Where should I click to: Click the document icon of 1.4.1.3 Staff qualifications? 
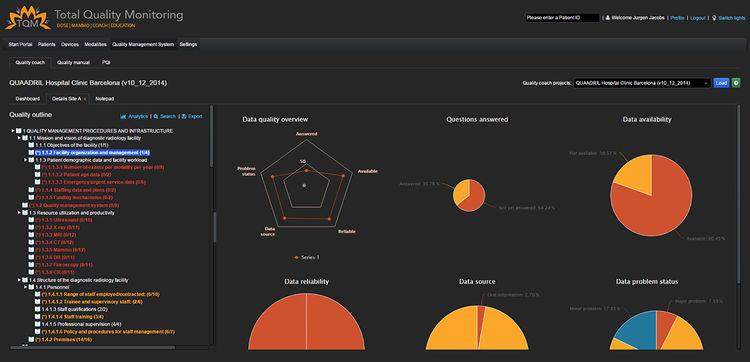pos(38,309)
